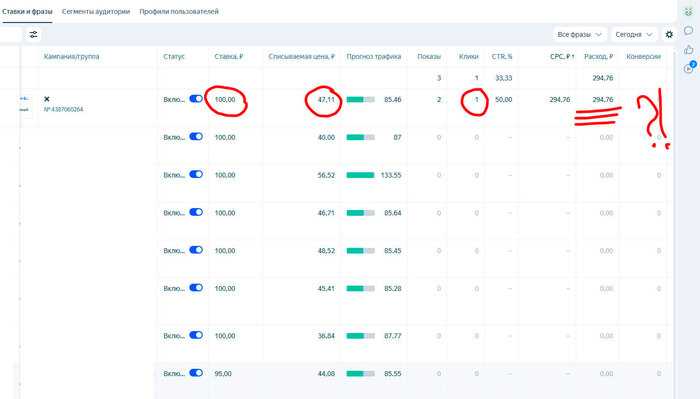Turn off the toggle in the 56,52 row

tap(196, 175)
